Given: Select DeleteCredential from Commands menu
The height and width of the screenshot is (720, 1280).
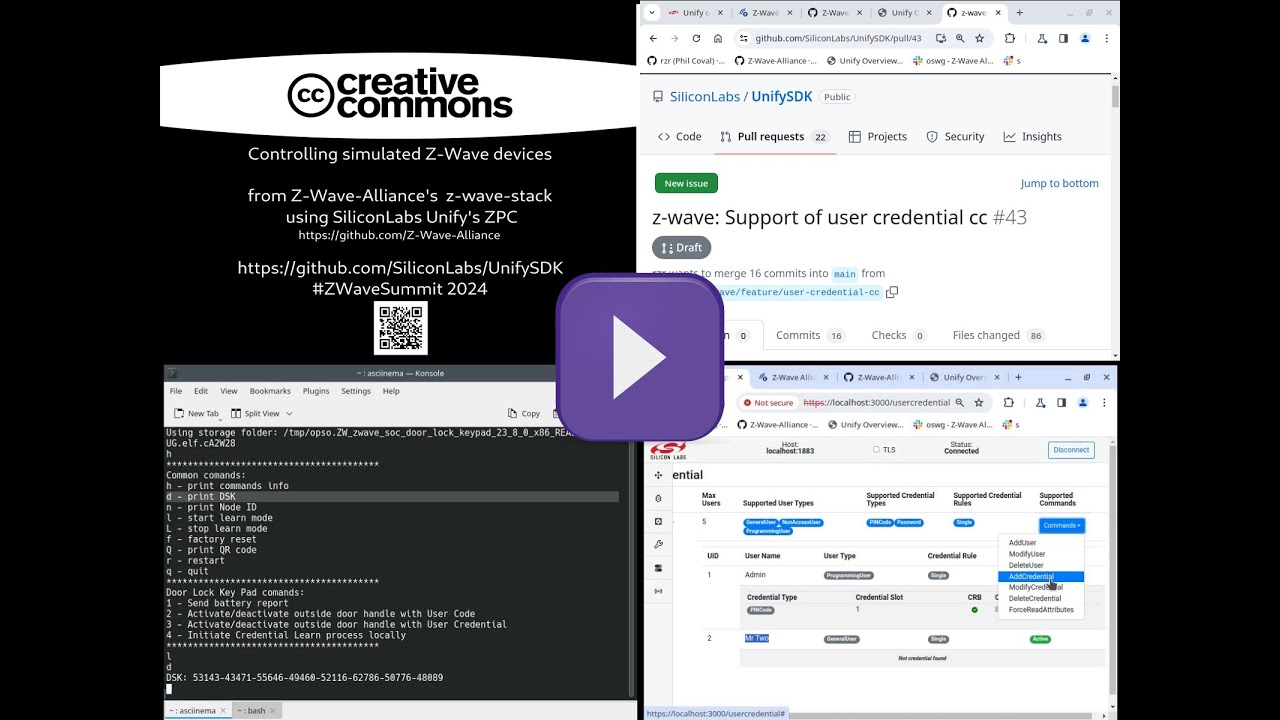Looking at the screenshot, I should [1035, 598].
